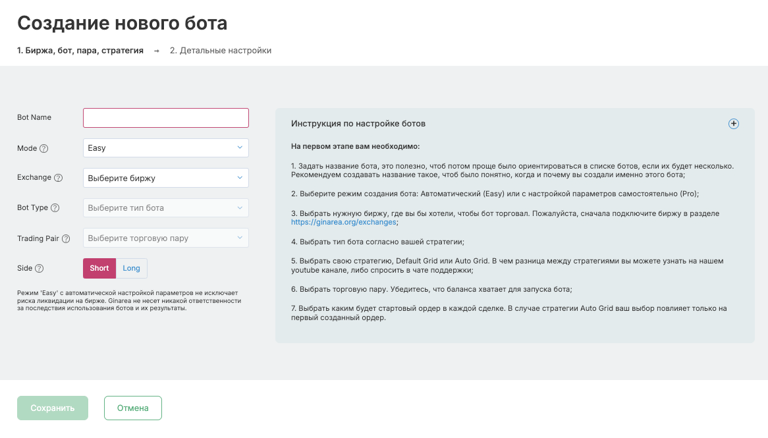Open the 'Выберите биржу' exchange dropdown
768x438 pixels.
point(166,178)
